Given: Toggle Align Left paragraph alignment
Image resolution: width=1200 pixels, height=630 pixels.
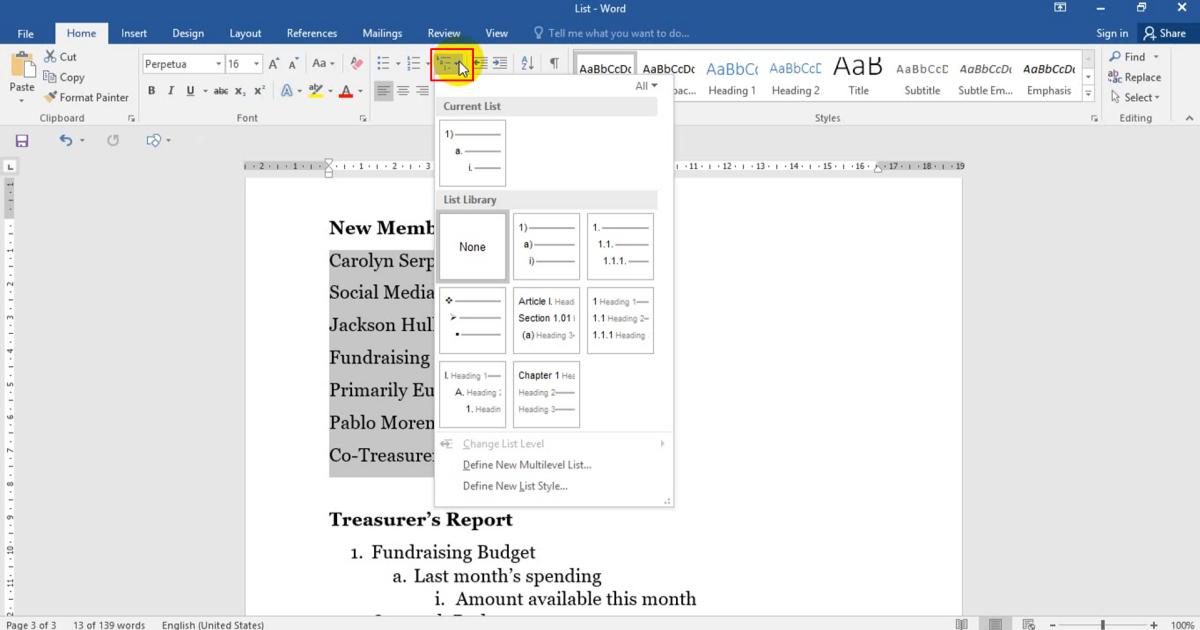Looking at the screenshot, I should click(x=384, y=91).
